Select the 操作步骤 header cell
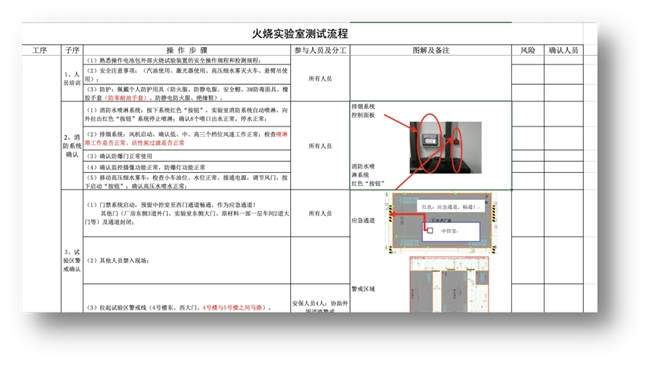650x365 pixels. click(187, 50)
